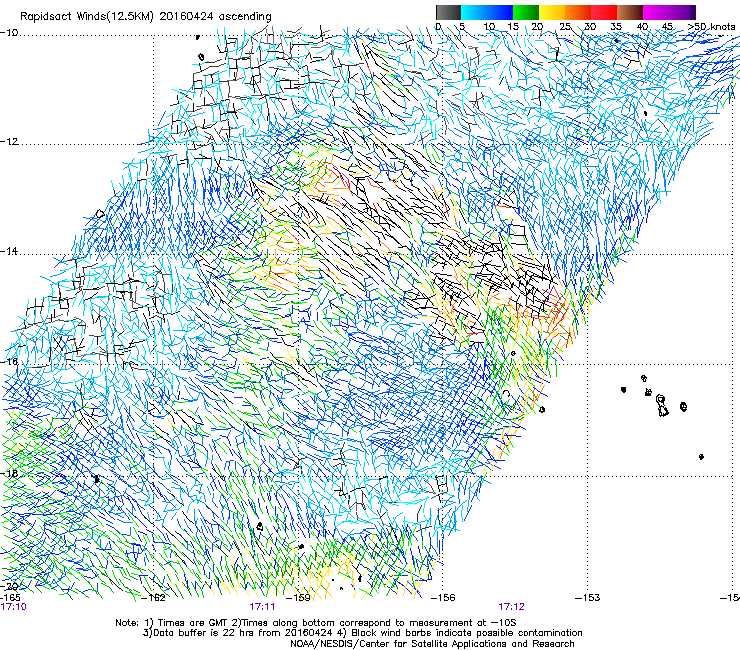Click the longitude label '-153'

[588, 598]
